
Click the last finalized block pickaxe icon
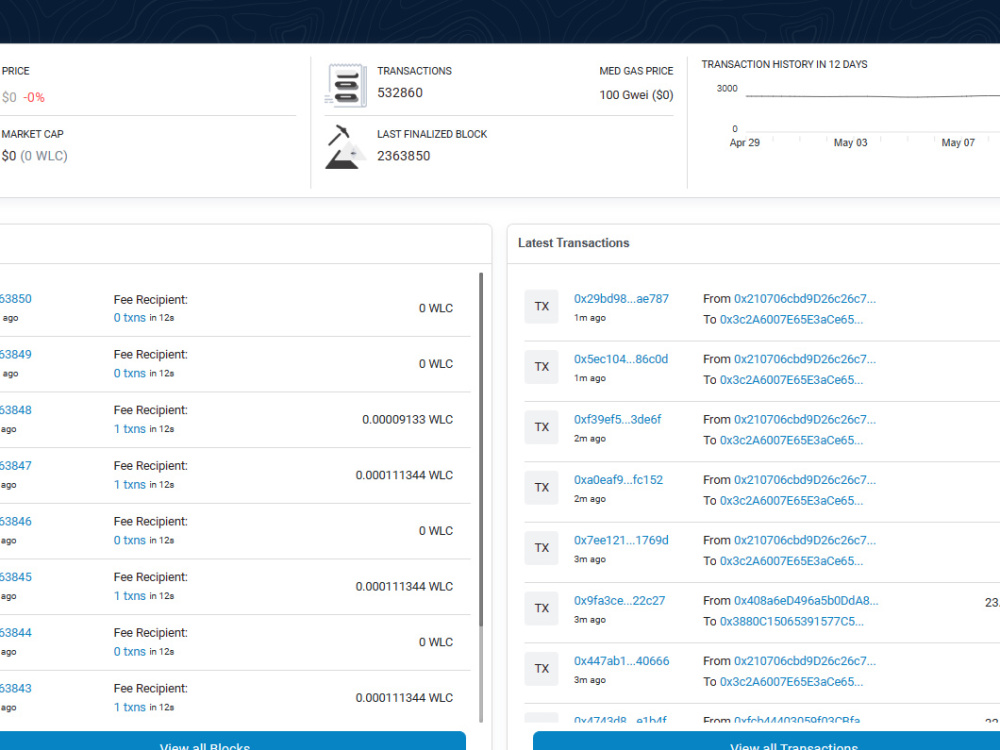coord(345,147)
